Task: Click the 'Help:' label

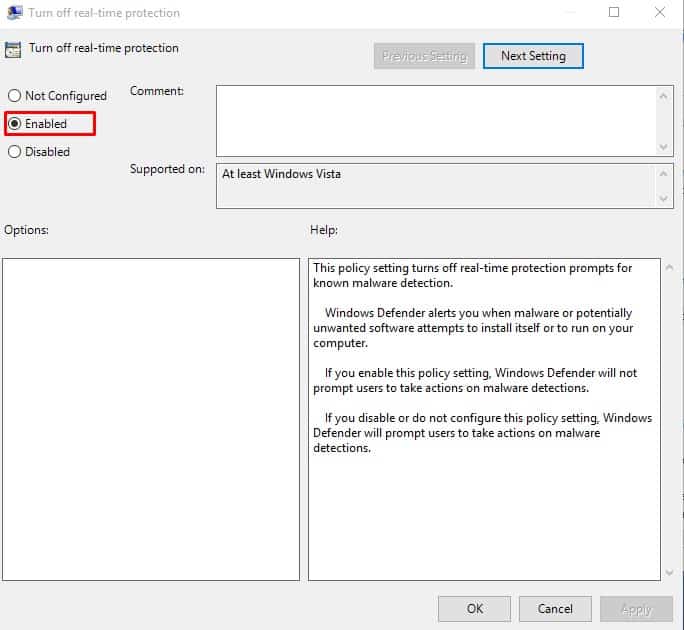Action: [x=324, y=230]
